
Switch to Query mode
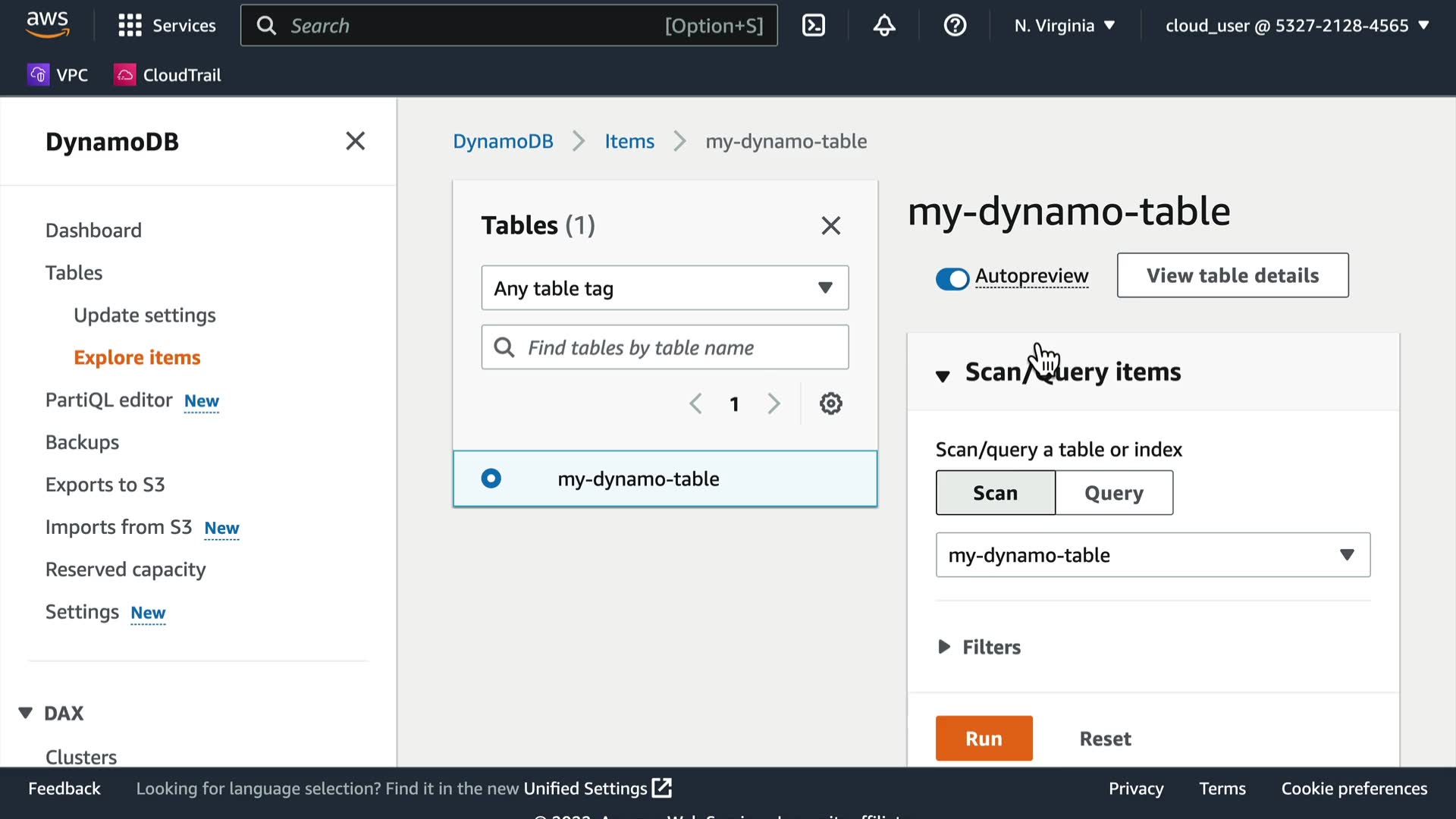click(1113, 493)
